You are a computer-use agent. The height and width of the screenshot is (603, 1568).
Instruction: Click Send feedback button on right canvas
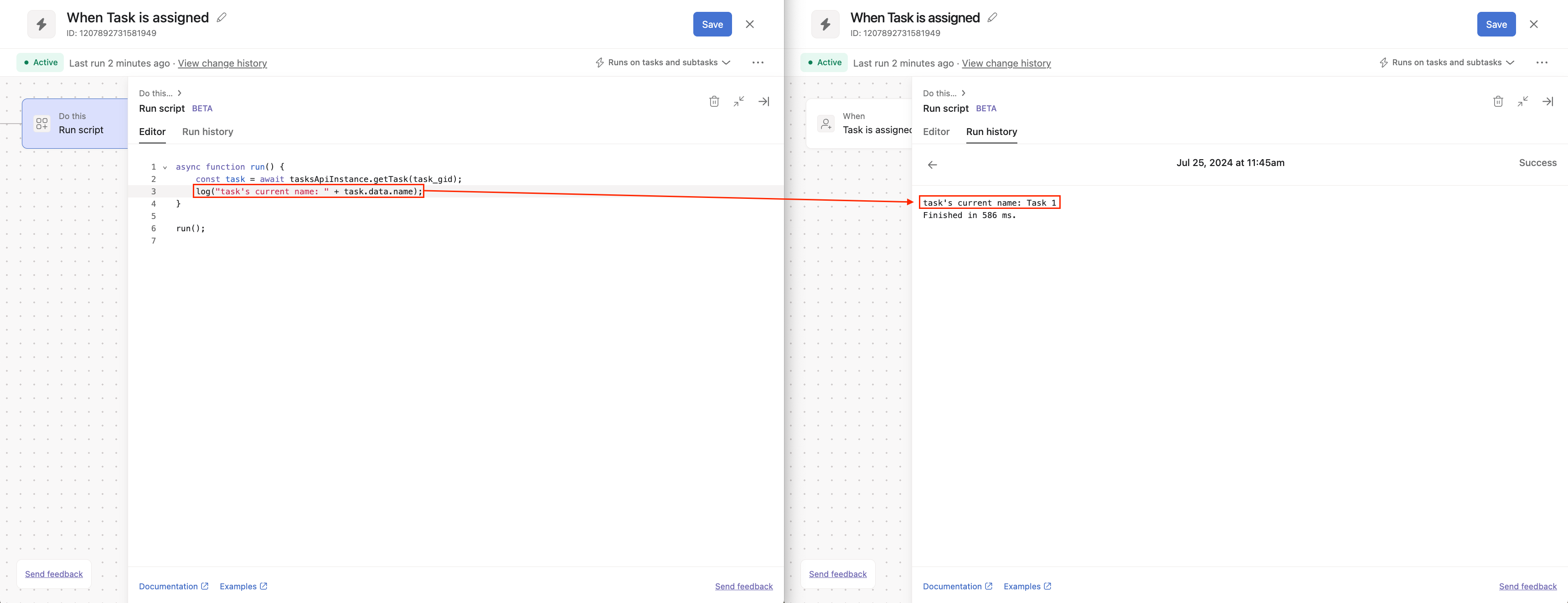(838, 574)
